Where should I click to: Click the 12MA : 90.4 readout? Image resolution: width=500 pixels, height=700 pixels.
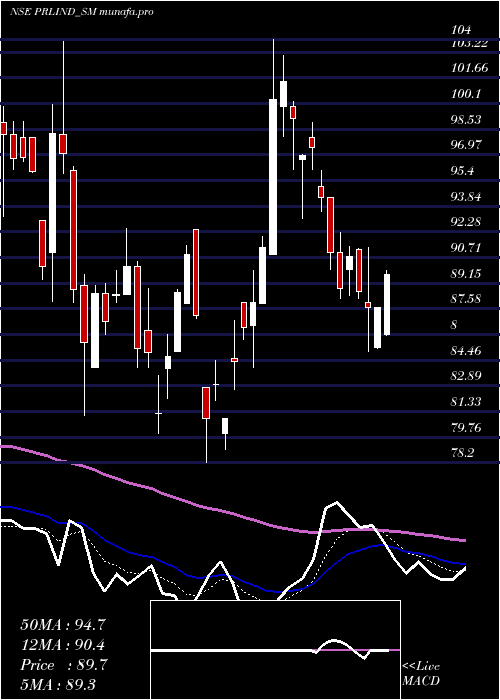(x=63, y=645)
